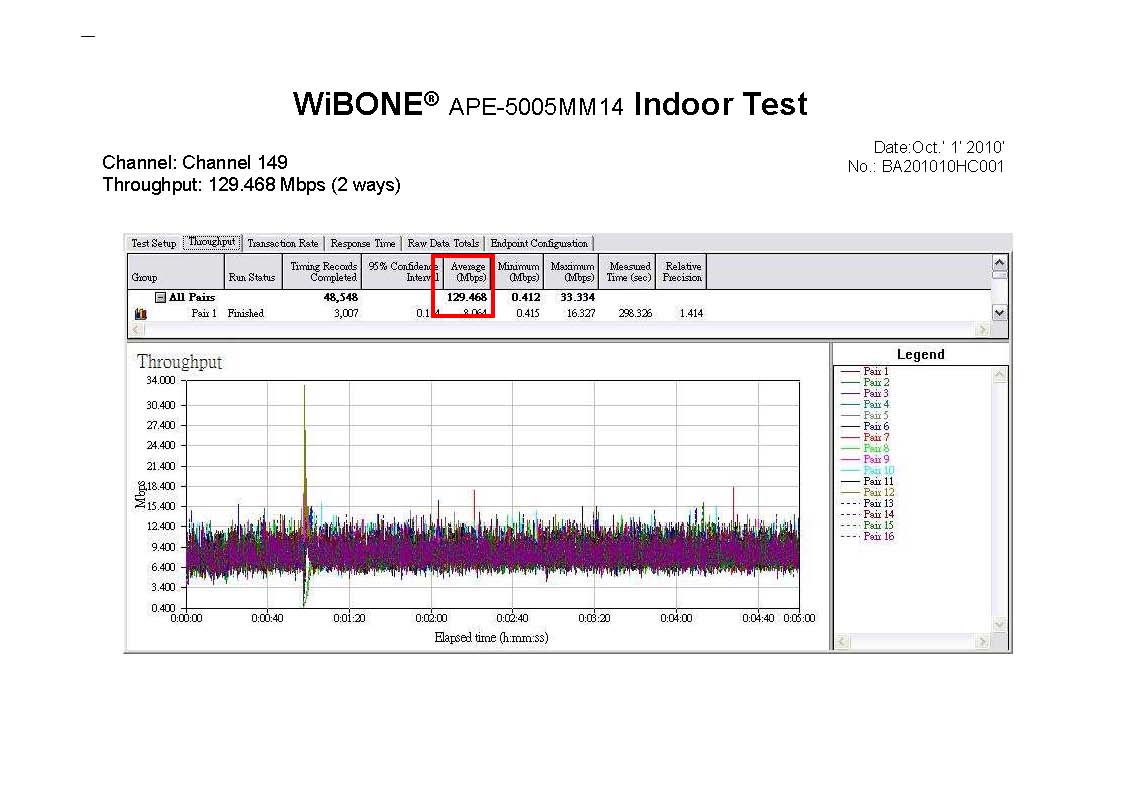
Task: Click the Throughput chart title
Action: (x=180, y=362)
